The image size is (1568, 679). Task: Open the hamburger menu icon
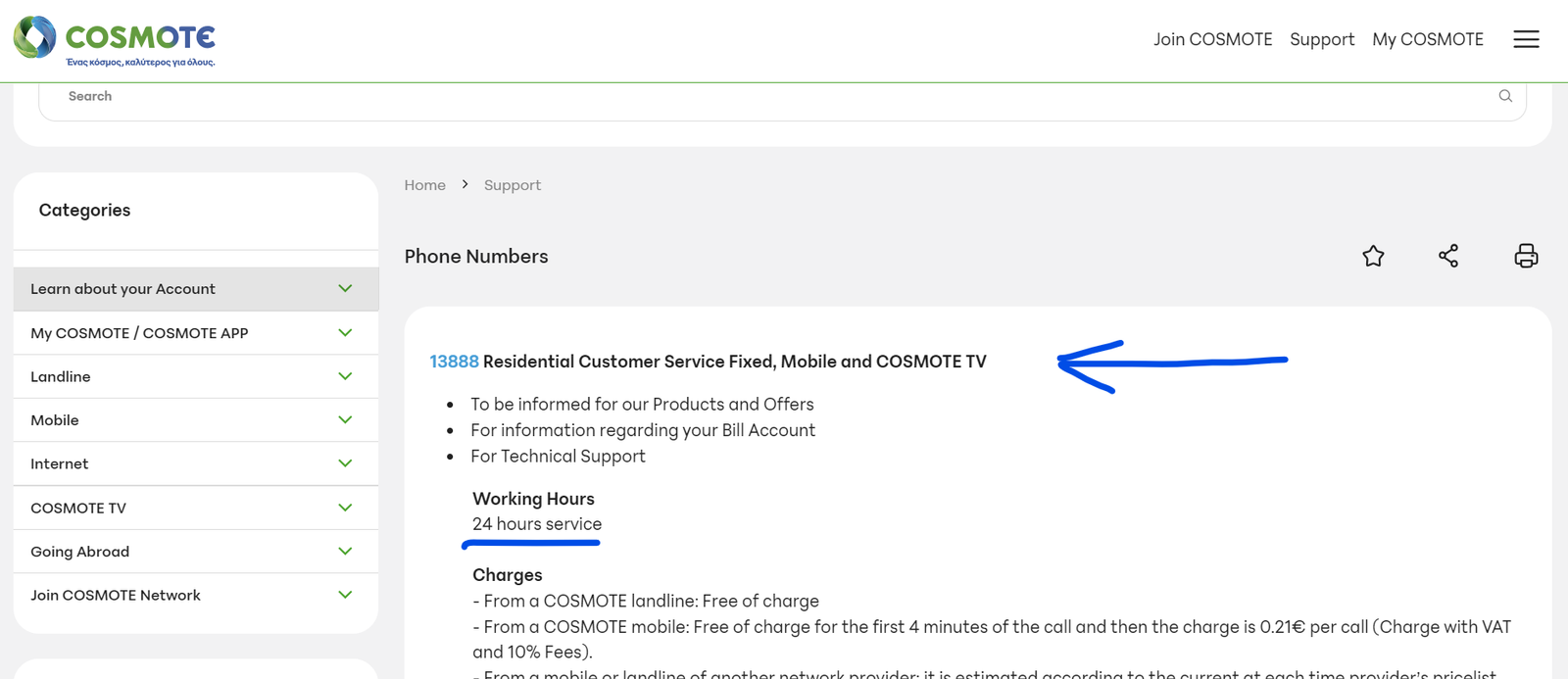click(1526, 39)
